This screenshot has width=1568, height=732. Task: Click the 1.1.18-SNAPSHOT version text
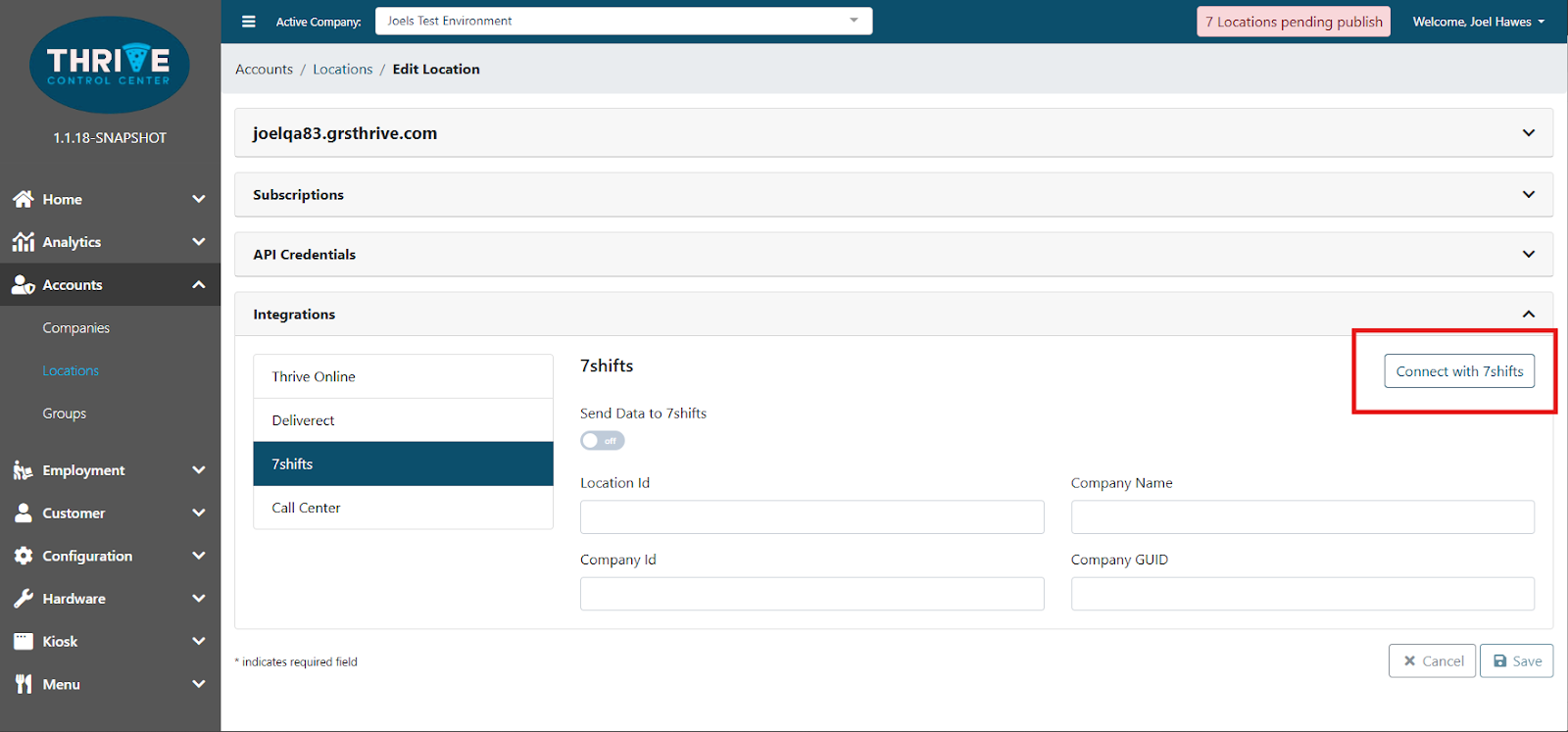pos(110,138)
